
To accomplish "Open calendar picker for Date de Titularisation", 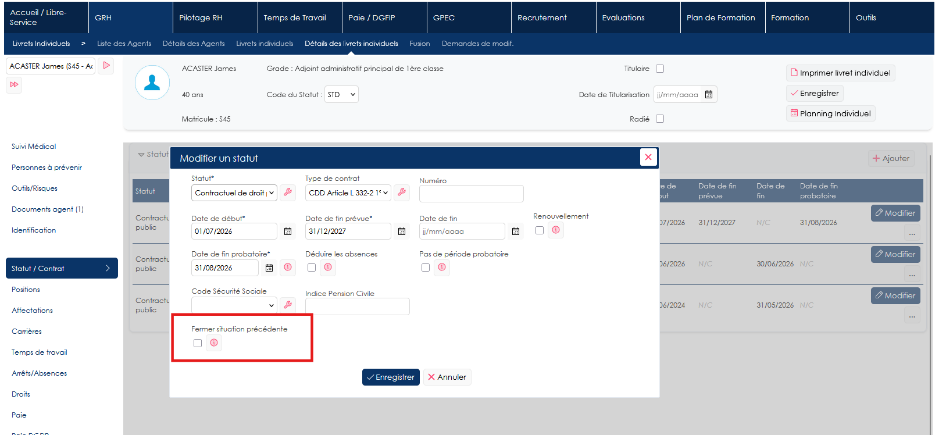I will click(x=709, y=94).
